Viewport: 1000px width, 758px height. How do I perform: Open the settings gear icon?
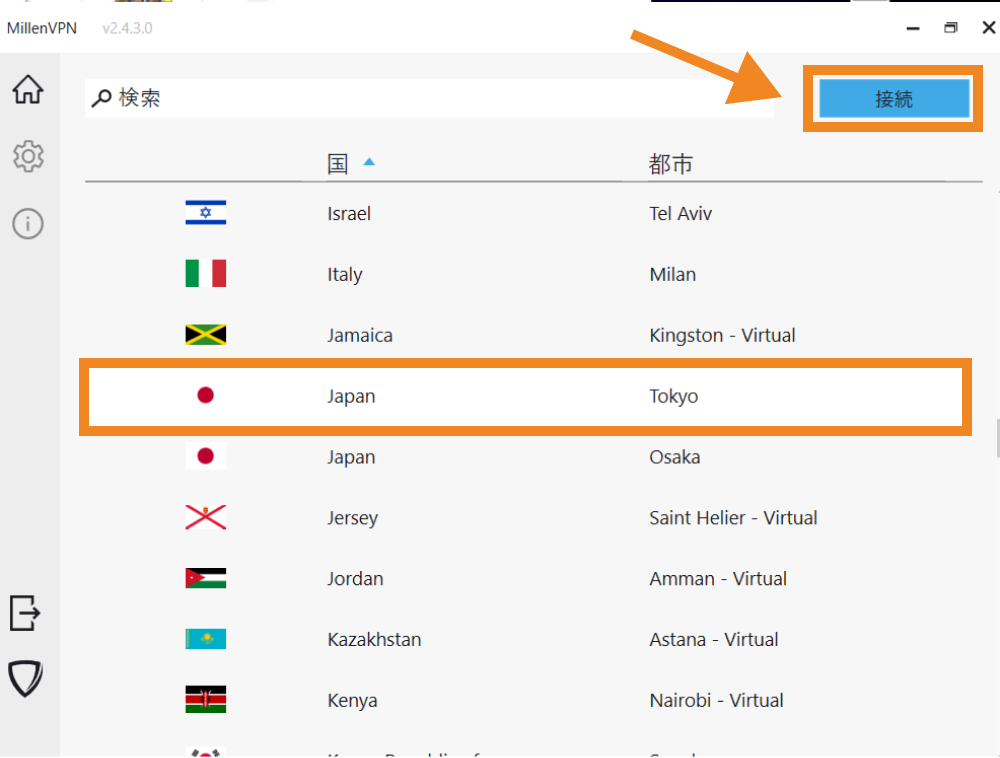(28, 156)
